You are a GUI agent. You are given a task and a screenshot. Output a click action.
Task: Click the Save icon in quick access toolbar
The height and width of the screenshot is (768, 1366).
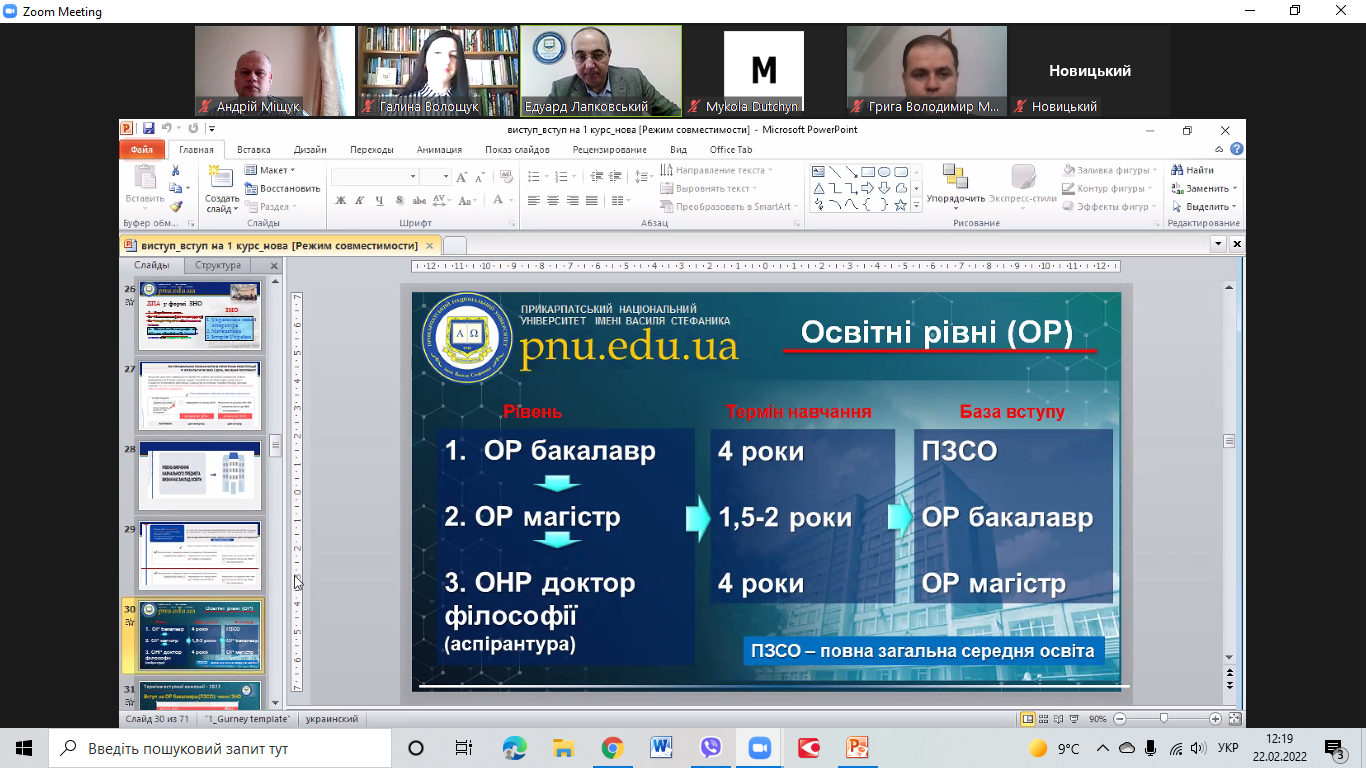(148, 129)
